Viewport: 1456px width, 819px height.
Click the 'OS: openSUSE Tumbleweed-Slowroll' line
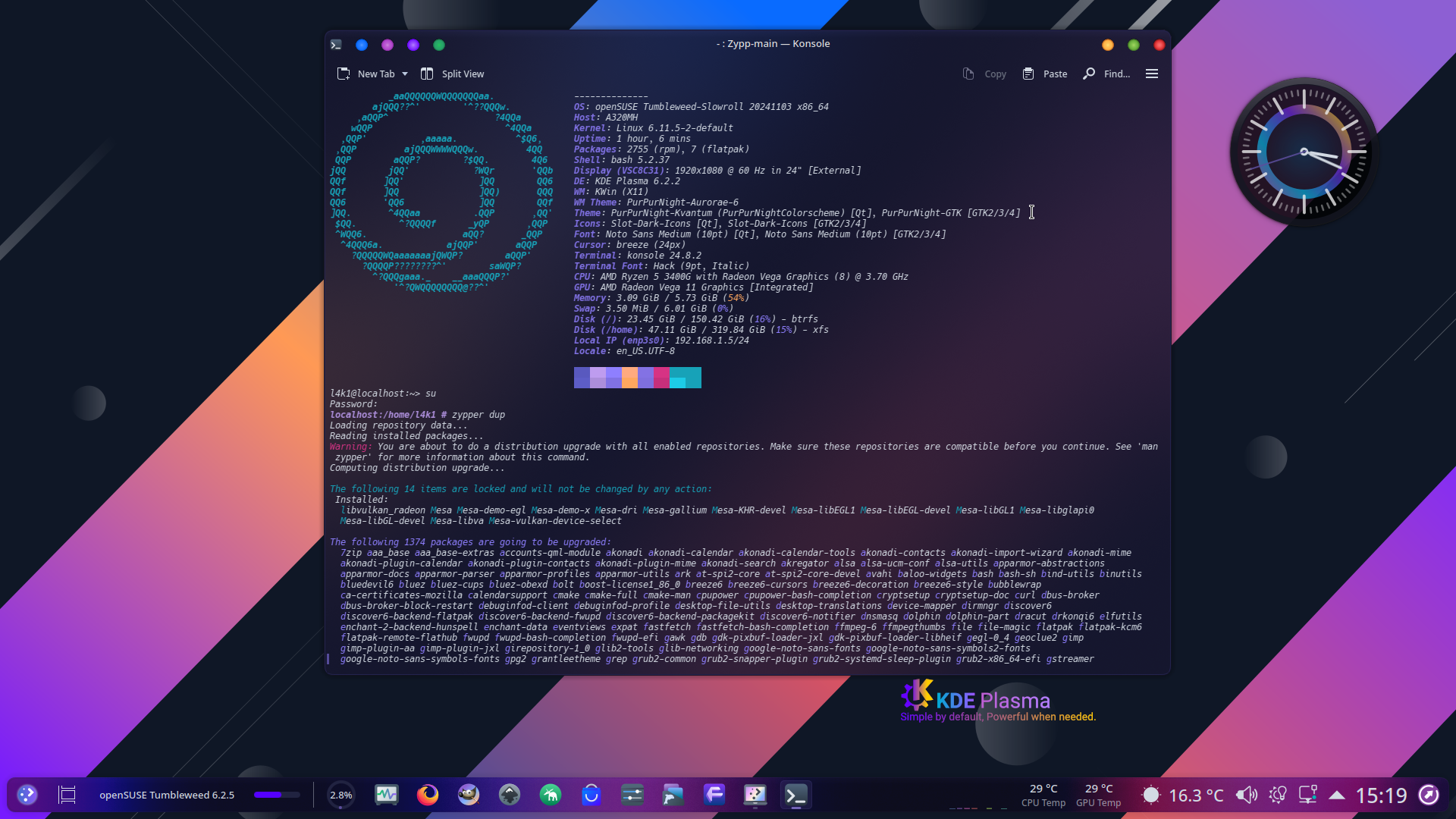click(x=701, y=107)
